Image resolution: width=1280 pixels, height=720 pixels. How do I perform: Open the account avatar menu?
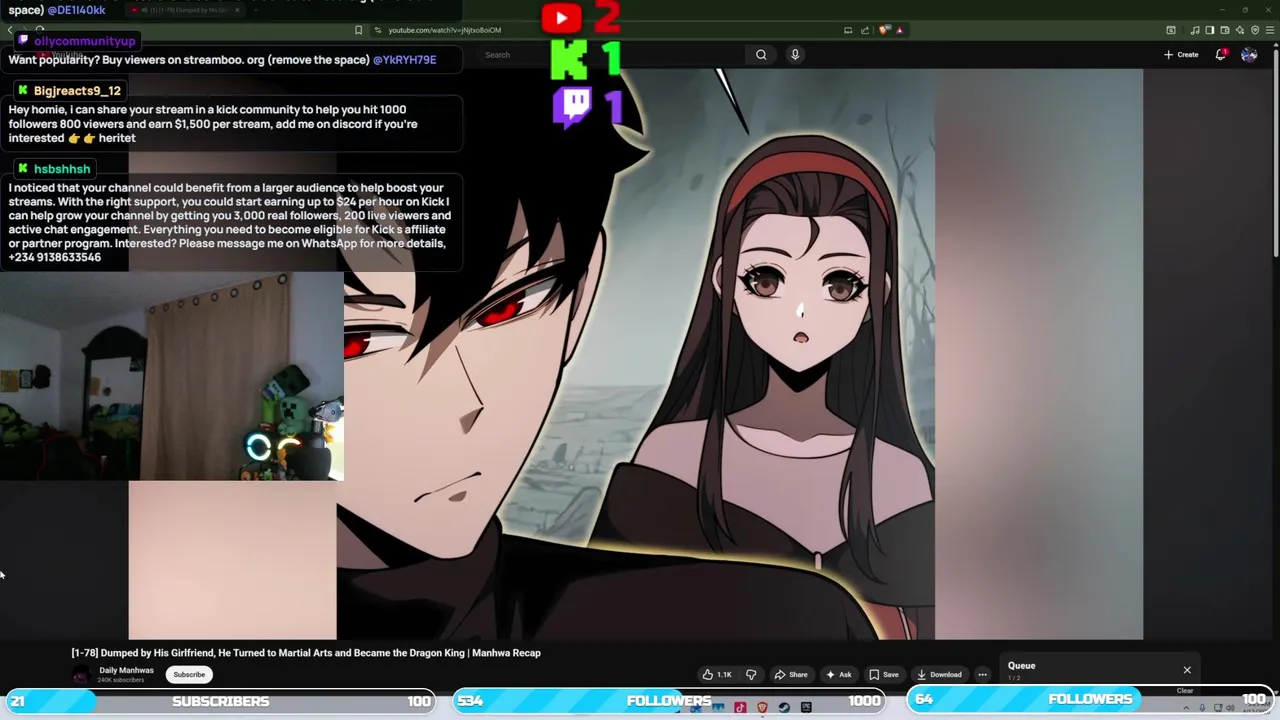pos(1249,55)
